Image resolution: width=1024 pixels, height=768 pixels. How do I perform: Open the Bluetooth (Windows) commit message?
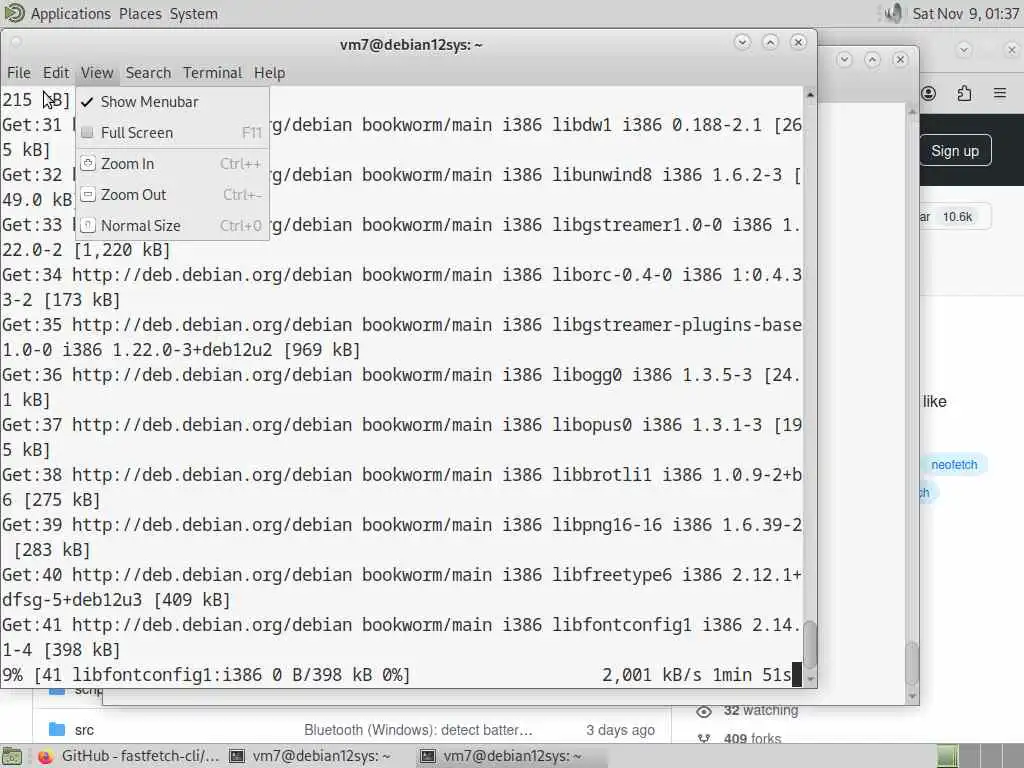click(418, 730)
